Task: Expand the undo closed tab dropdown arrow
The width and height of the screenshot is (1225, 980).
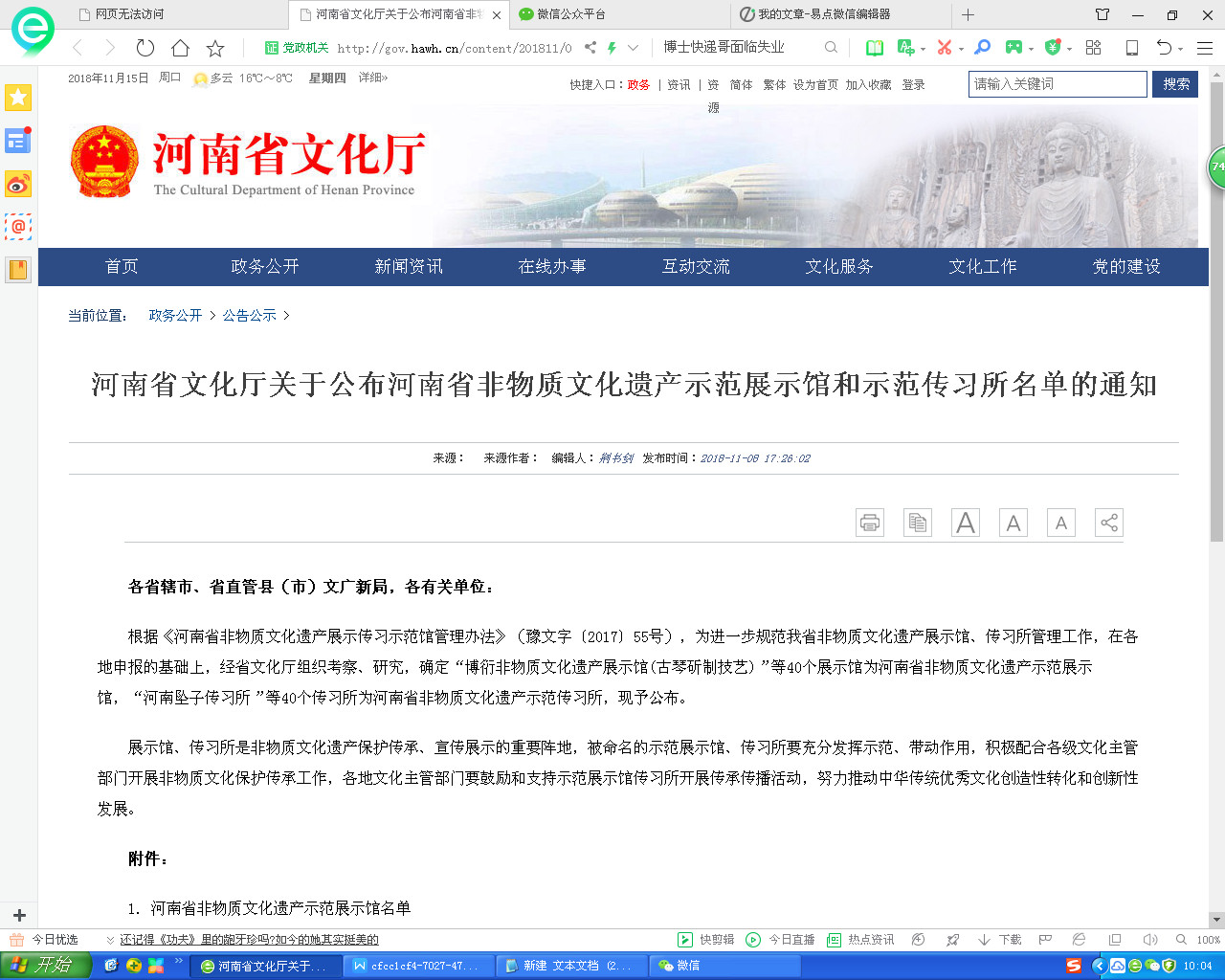Action: tap(1181, 49)
